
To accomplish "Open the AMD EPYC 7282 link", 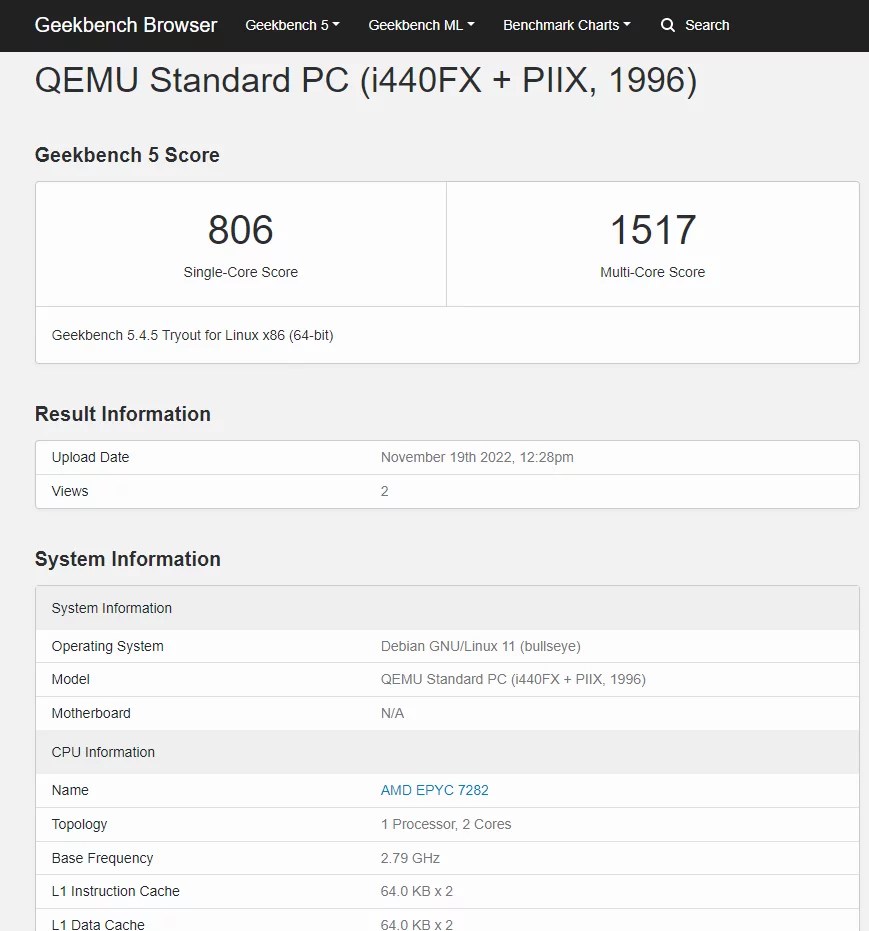I will pos(434,790).
